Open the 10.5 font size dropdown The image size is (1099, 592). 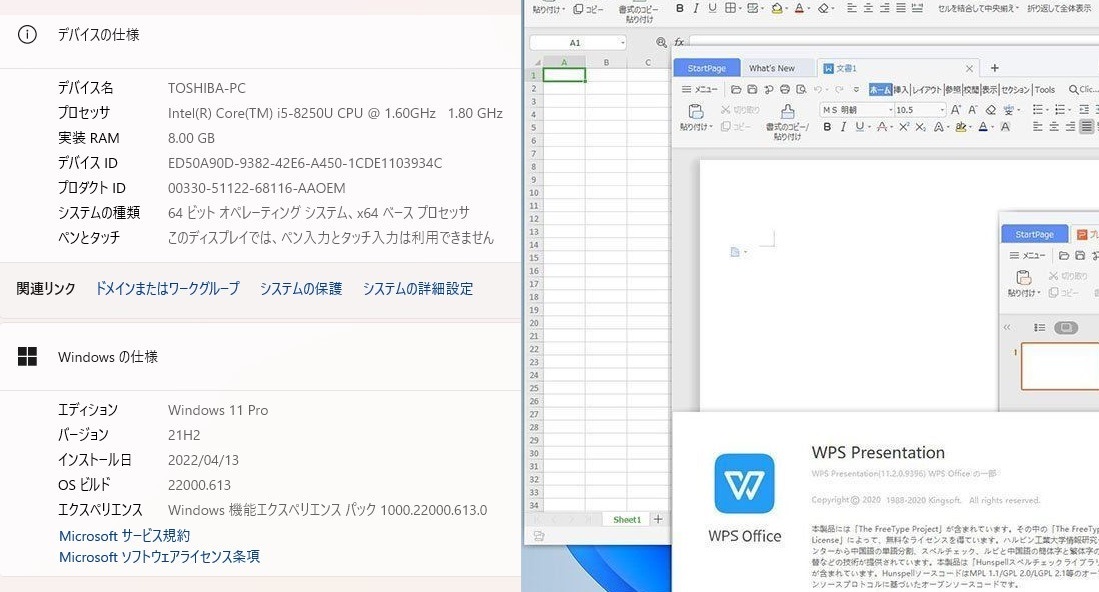pyautogui.click(x=943, y=110)
